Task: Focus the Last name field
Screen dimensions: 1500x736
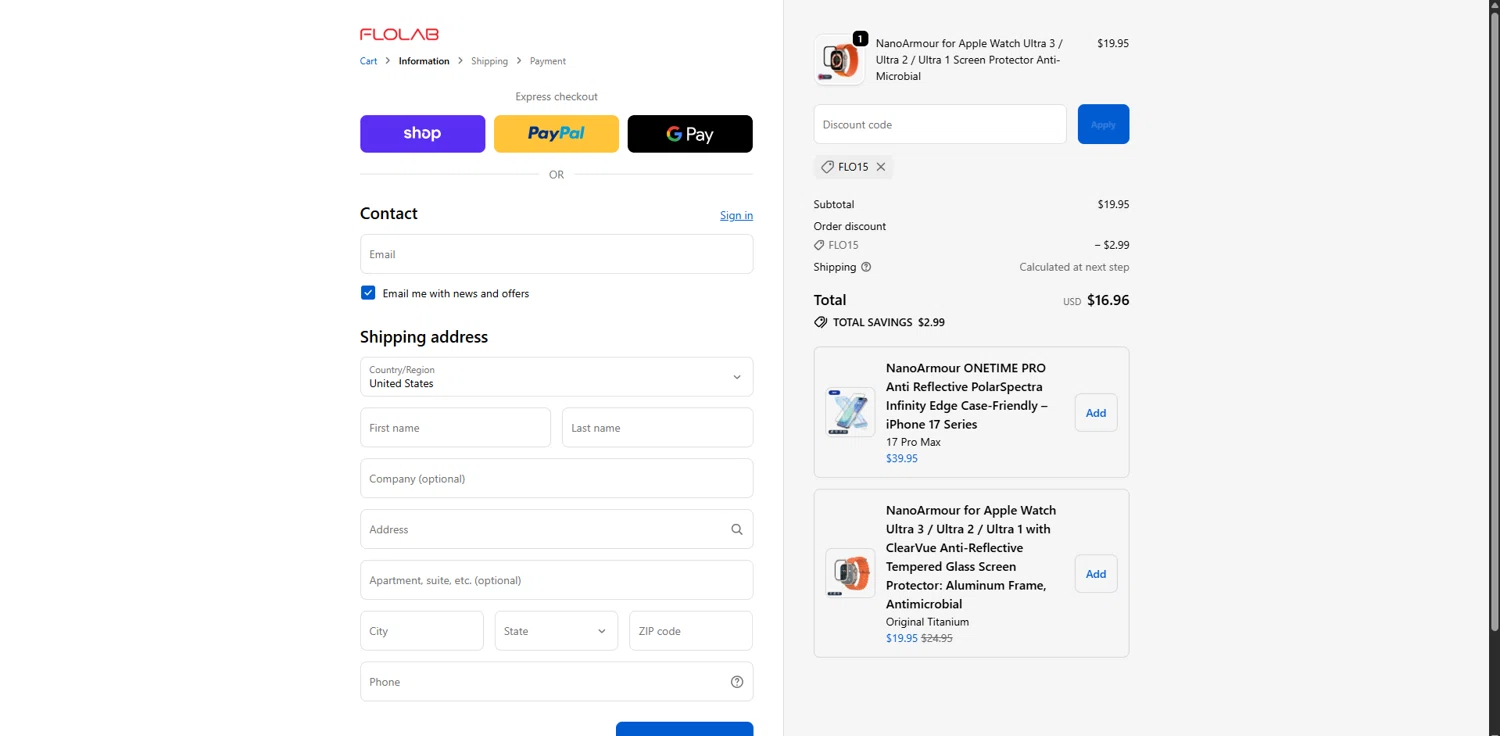Action: pyautogui.click(x=657, y=428)
